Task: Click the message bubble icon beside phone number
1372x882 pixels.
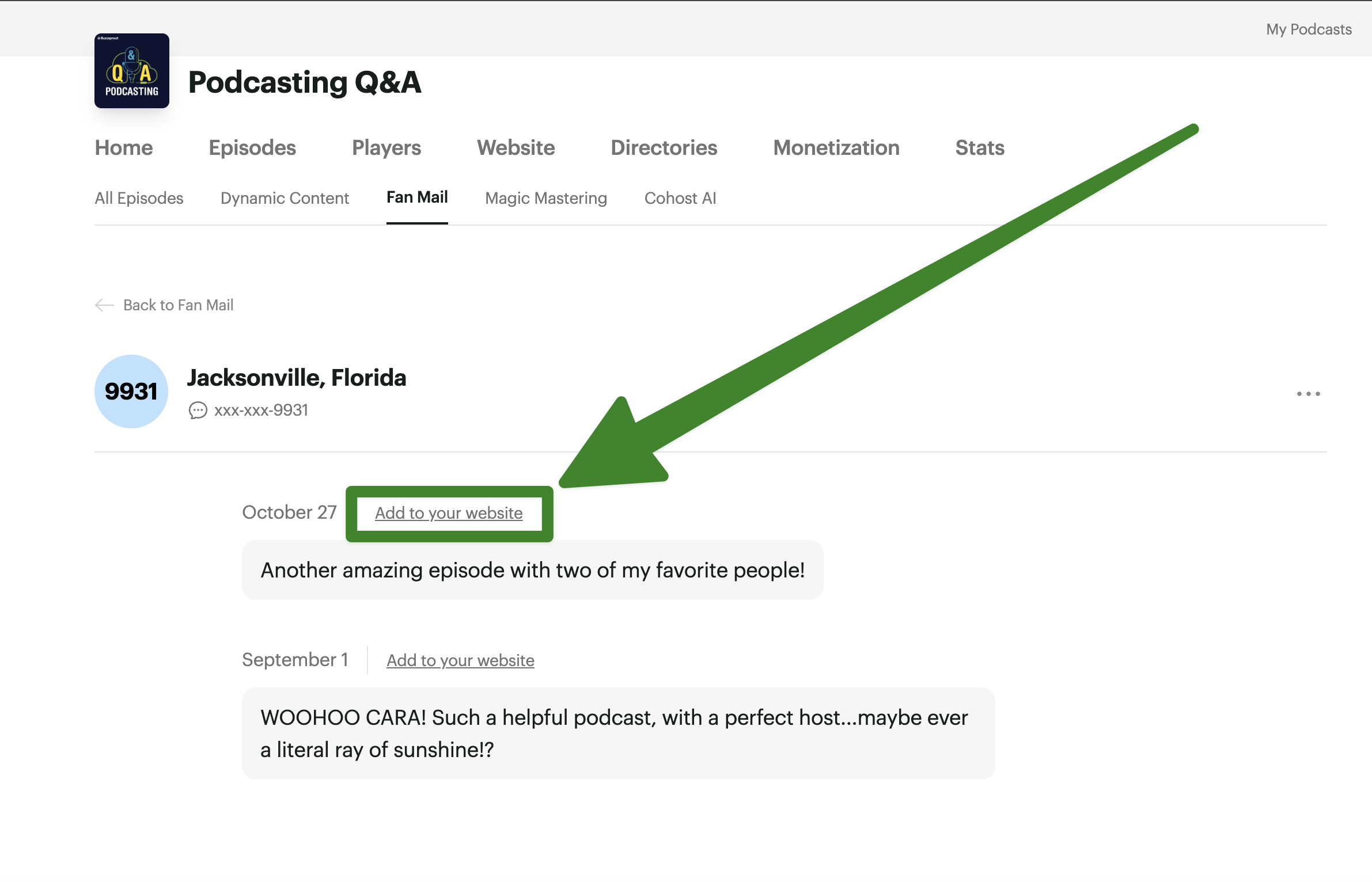Action: click(x=198, y=410)
